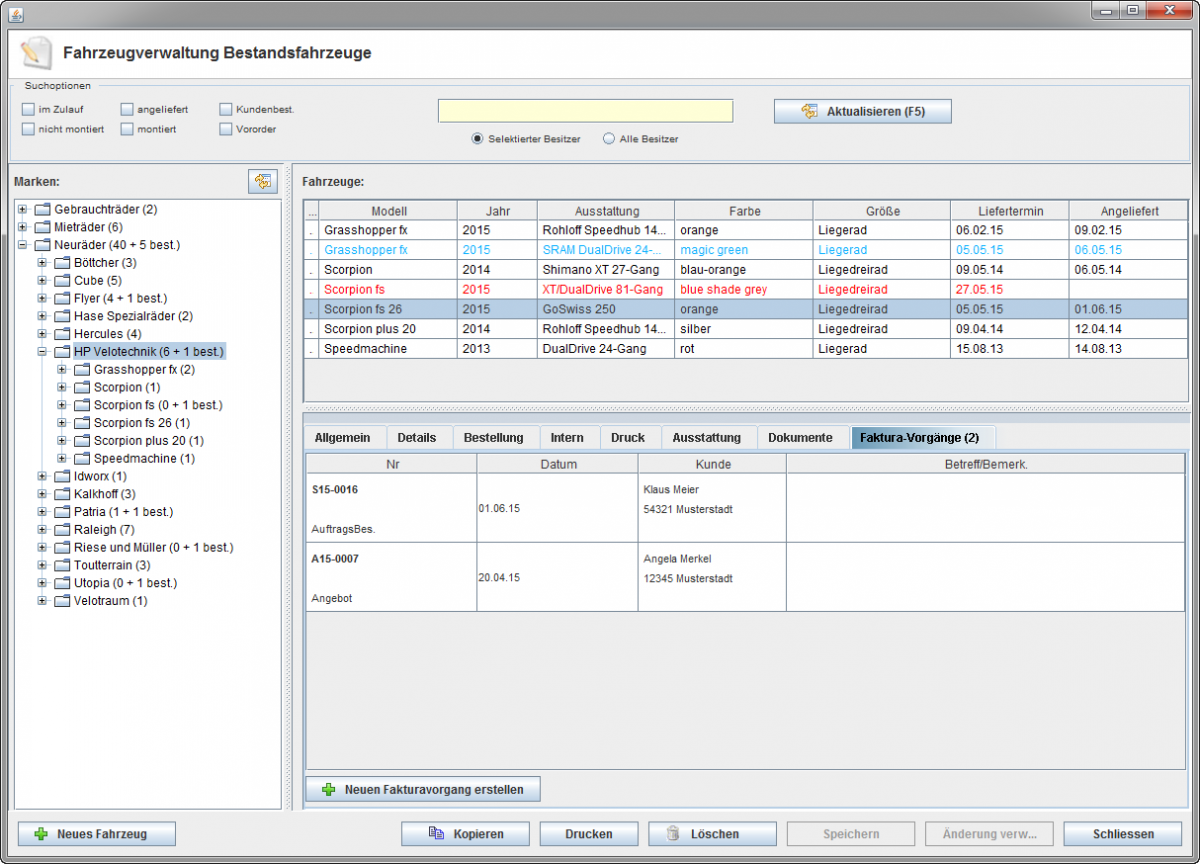Select the Hercules folder icon in the tree
1200x864 pixels.
pyautogui.click(x=61, y=334)
